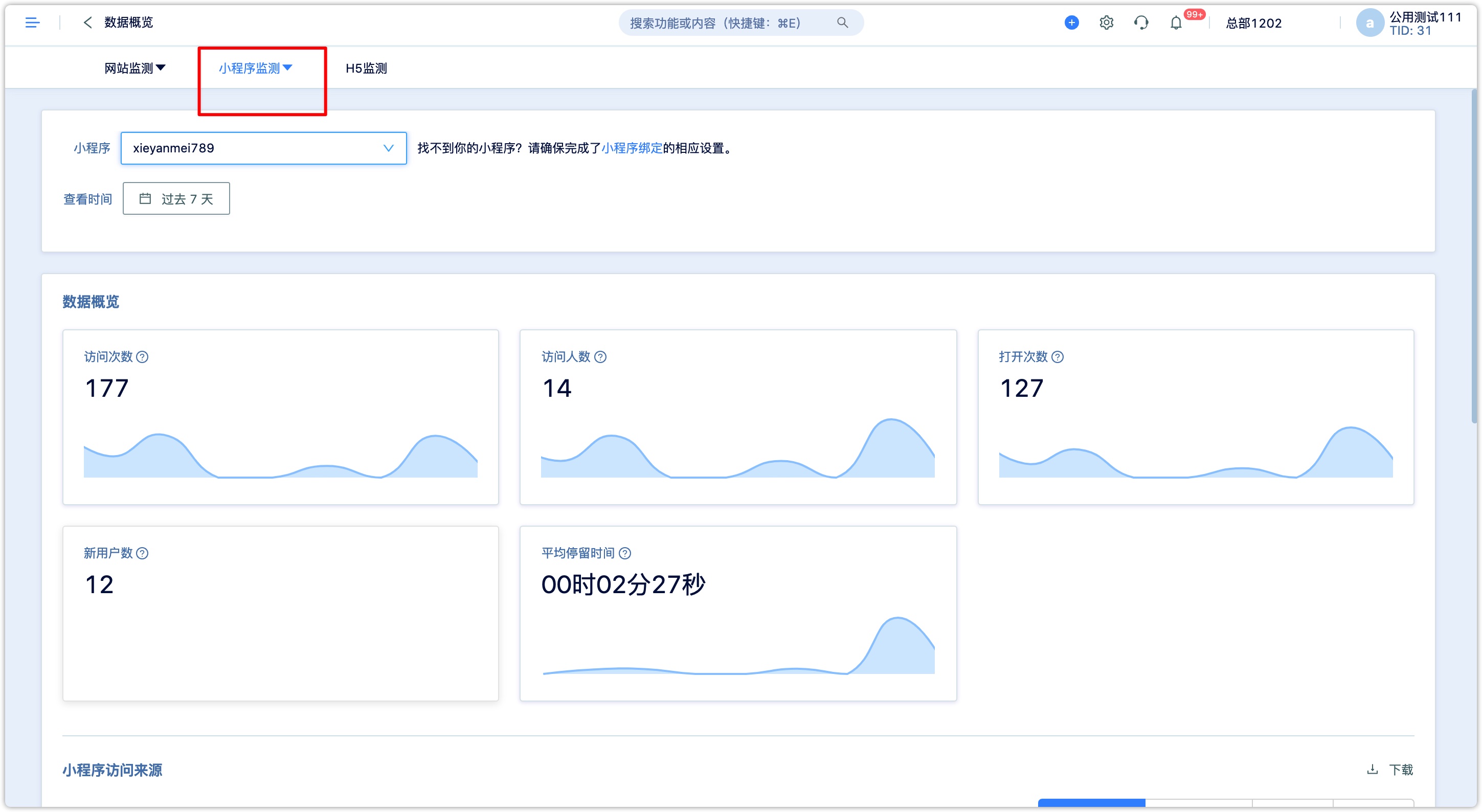
Task: Click the 177 visits value
Action: pyautogui.click(x=107, y=388)
